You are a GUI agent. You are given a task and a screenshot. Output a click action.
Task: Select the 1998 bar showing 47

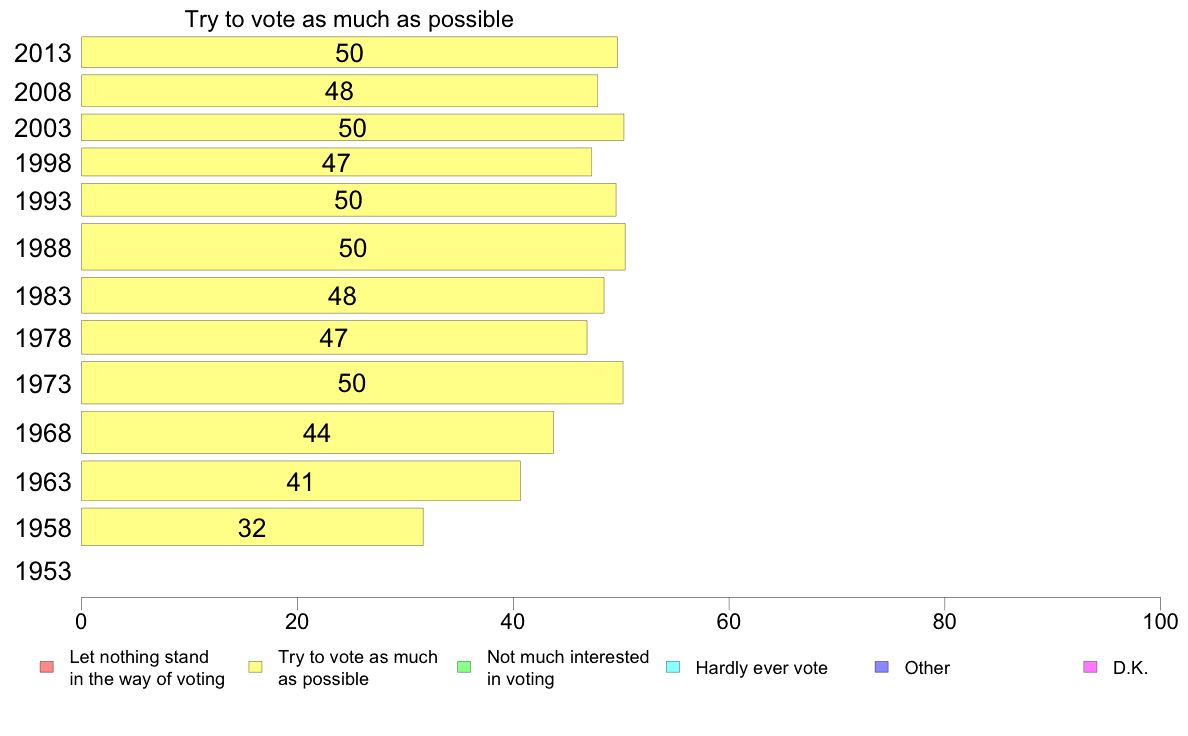(x=336, y=162)
